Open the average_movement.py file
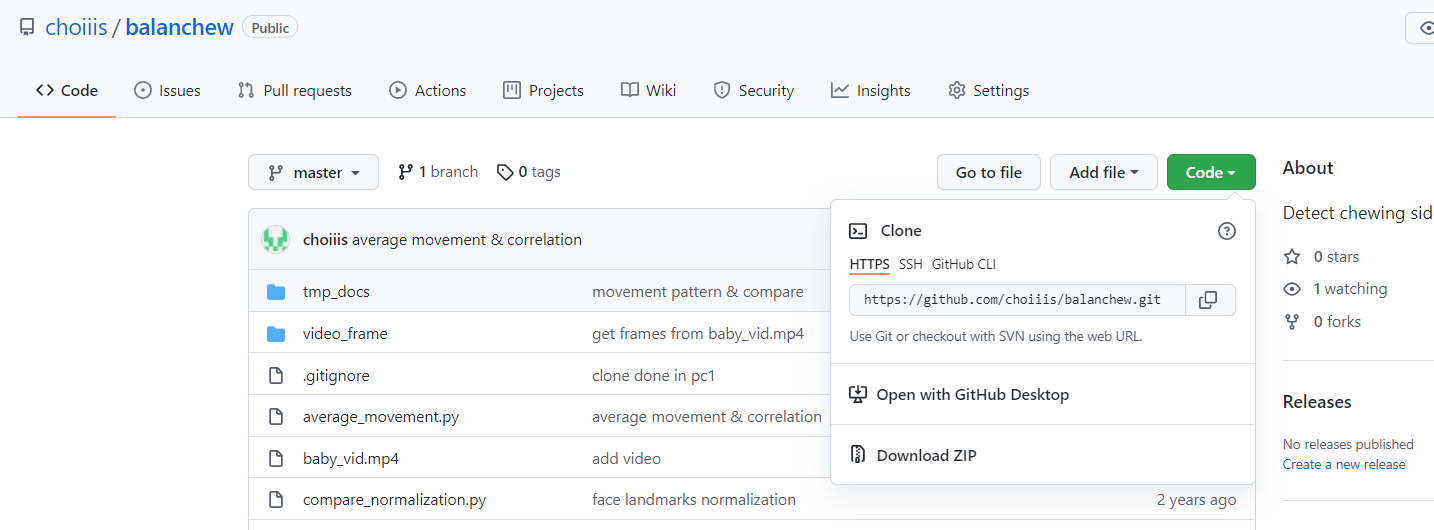This screenshot has width=1434, height=530. [381, 417]
